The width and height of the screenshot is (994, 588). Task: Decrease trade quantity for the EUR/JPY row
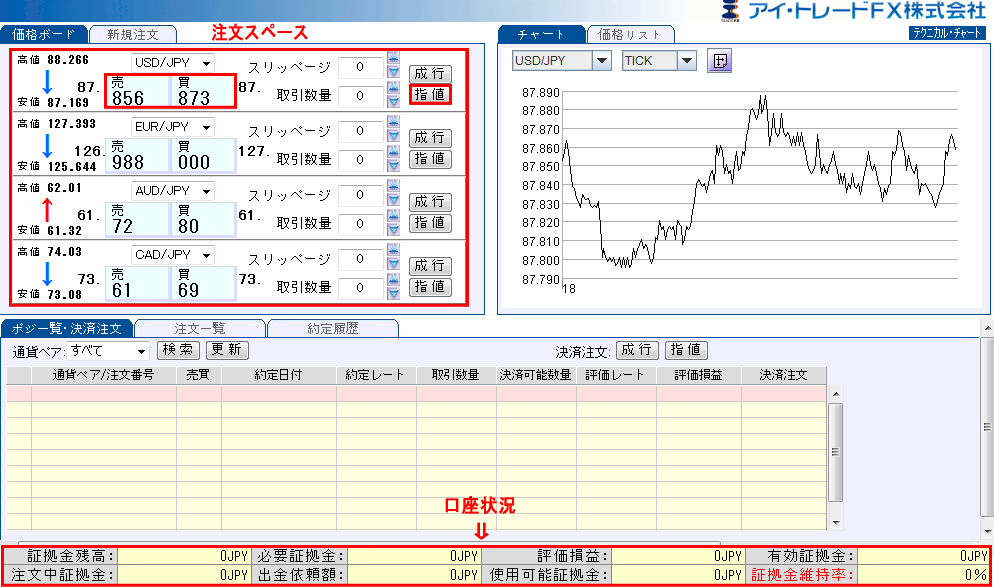(394, 164)
